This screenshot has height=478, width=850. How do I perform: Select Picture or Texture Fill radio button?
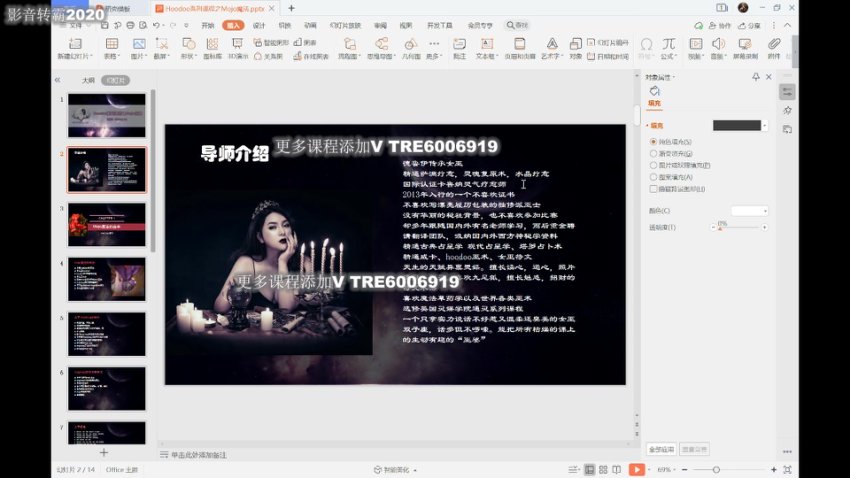pyautogui.click(x=653, y=165)
